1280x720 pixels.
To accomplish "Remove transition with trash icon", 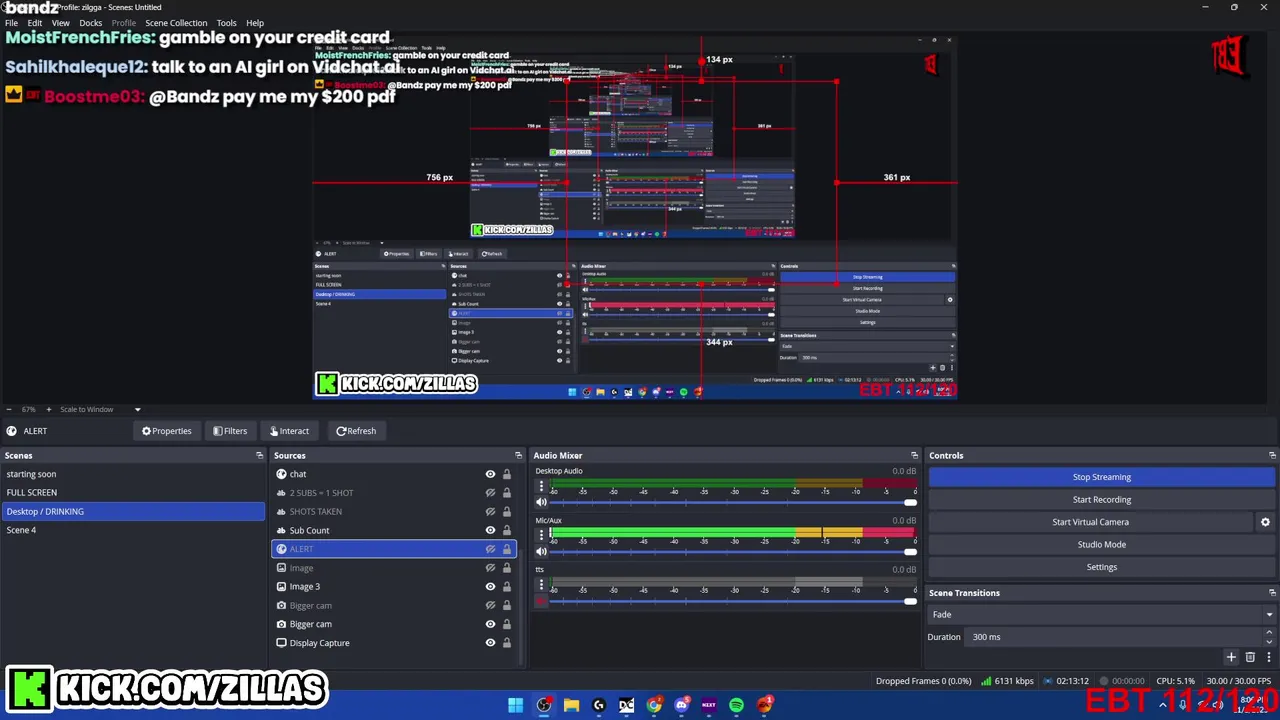I will [1250, 657].
